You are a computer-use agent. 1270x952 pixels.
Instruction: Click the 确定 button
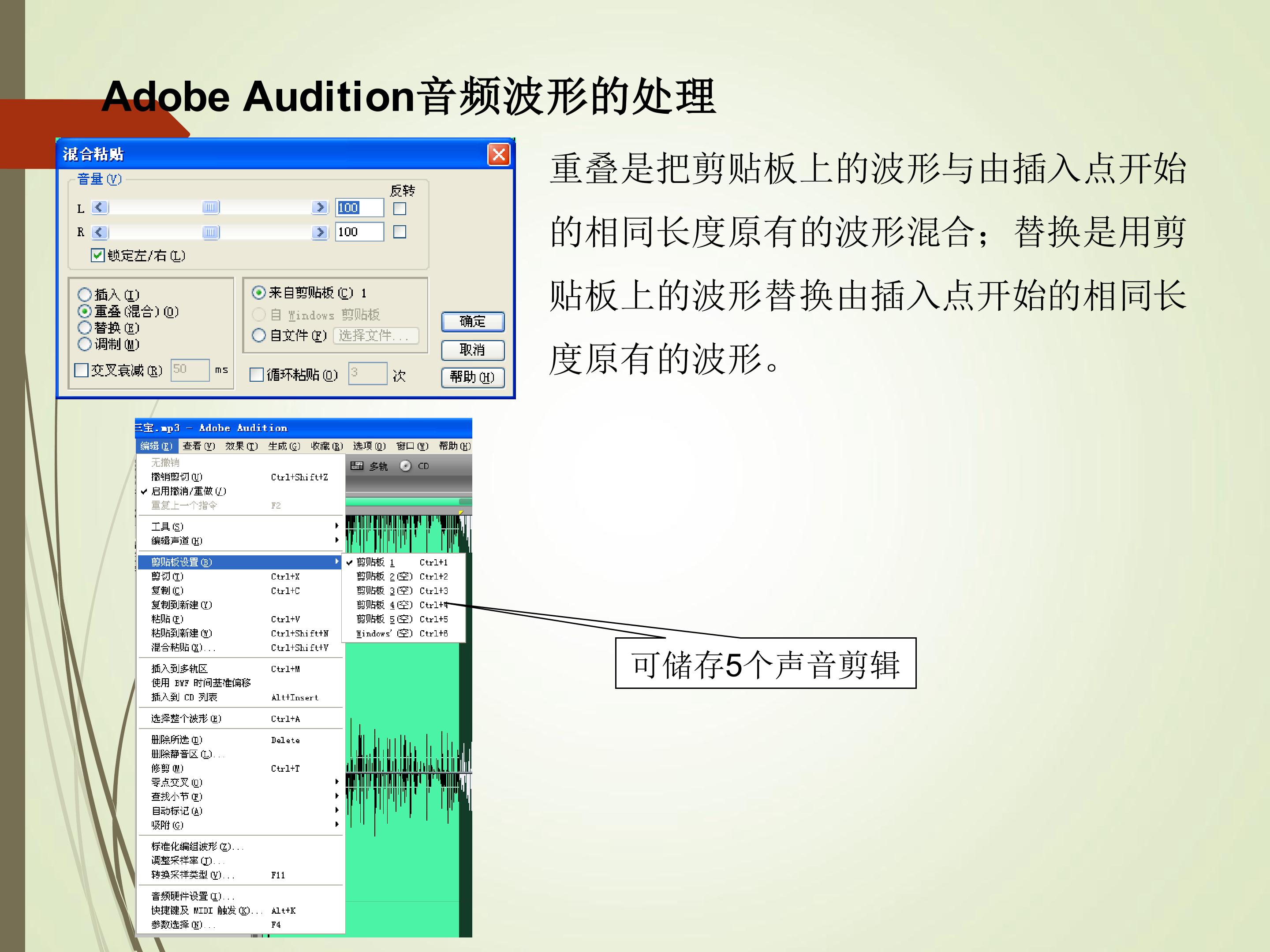[x=473, y=321]
